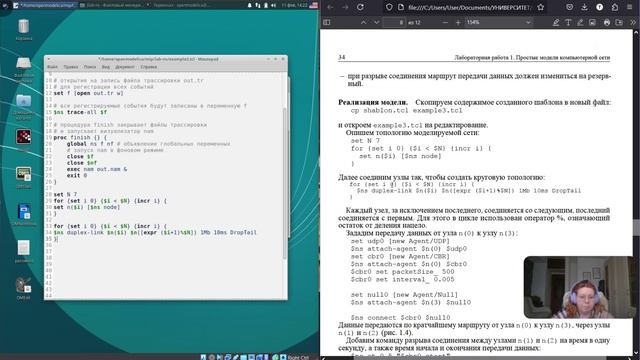Select PDF add text tool
Image resolution: width=640 pixels, height=360 pixels.
tap(568, 22)
